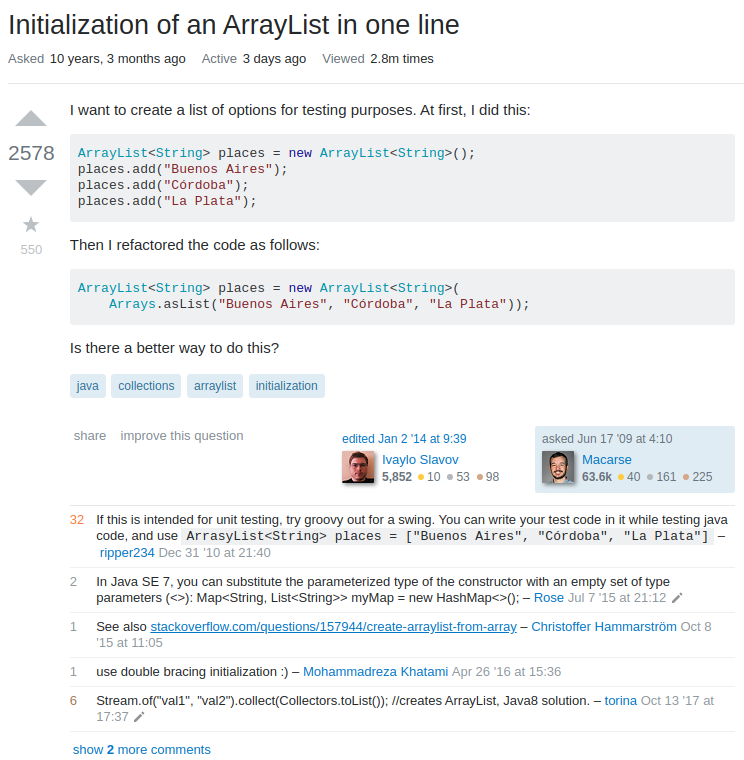744x760 pixels.
Task: Toggle the favorite star on this question
Action: coord(31,224)
